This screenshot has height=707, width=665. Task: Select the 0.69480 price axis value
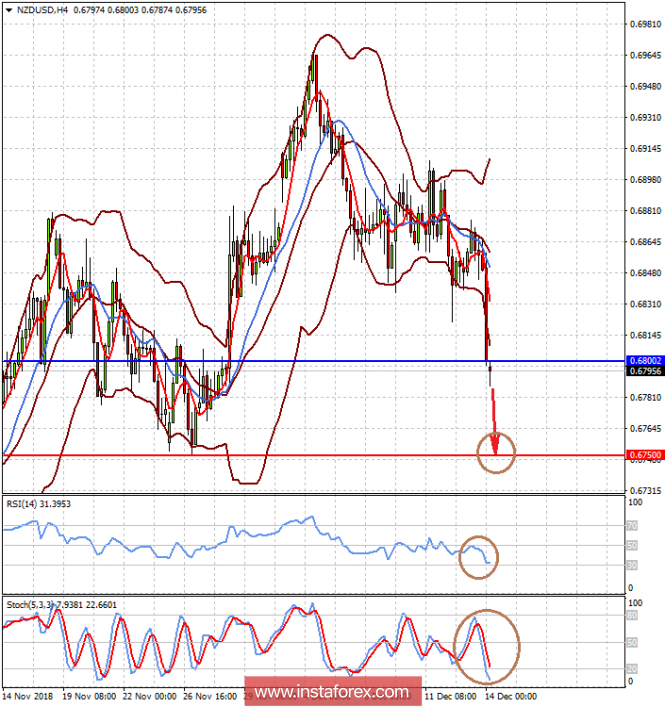click(x=646, y=86)
